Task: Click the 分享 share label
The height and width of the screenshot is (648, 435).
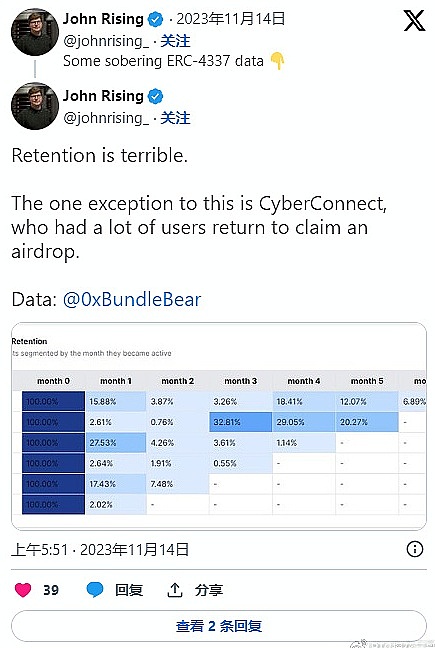Action: tap(209, 590)
